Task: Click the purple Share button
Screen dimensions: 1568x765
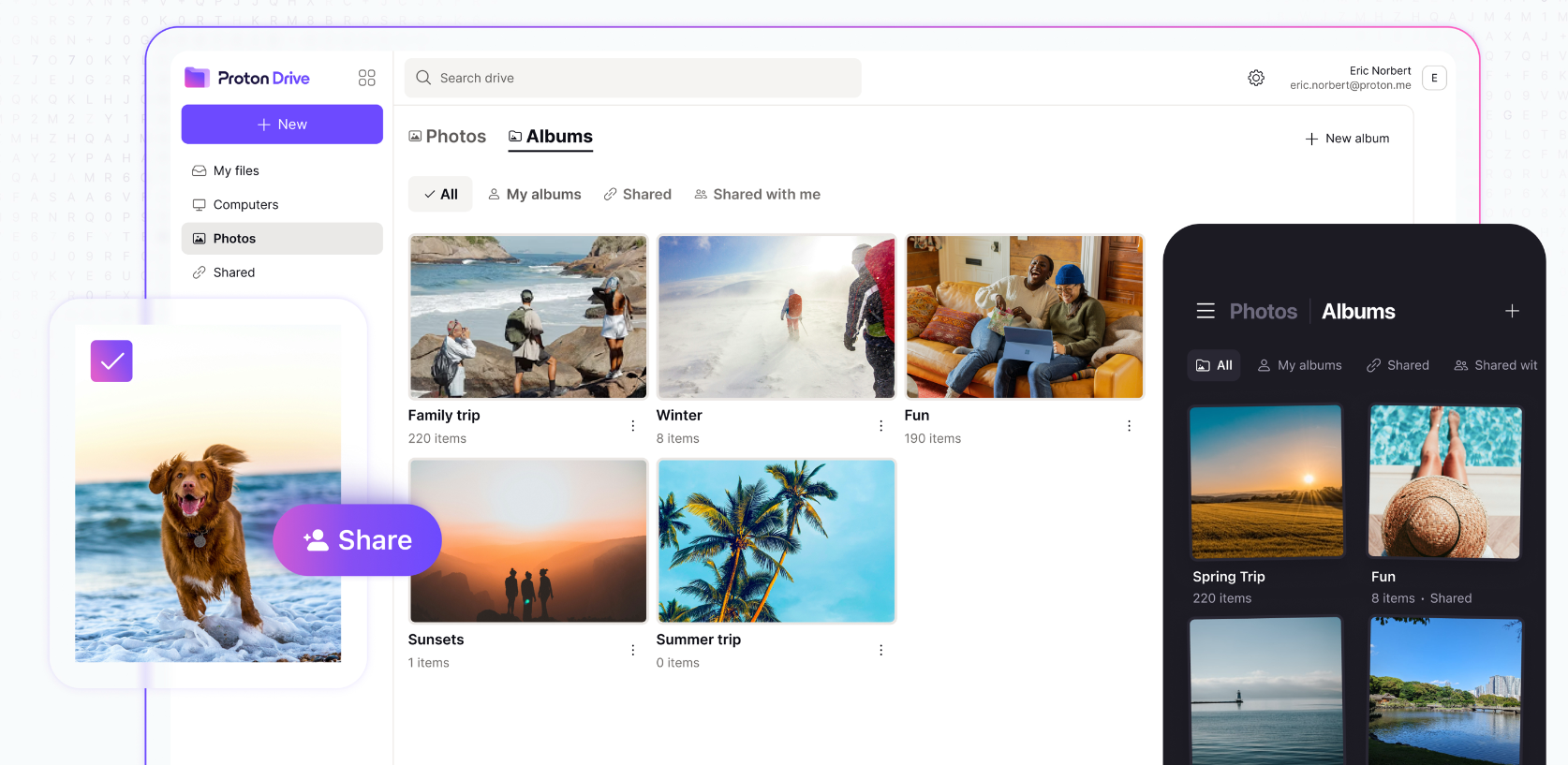Action: 358,540
